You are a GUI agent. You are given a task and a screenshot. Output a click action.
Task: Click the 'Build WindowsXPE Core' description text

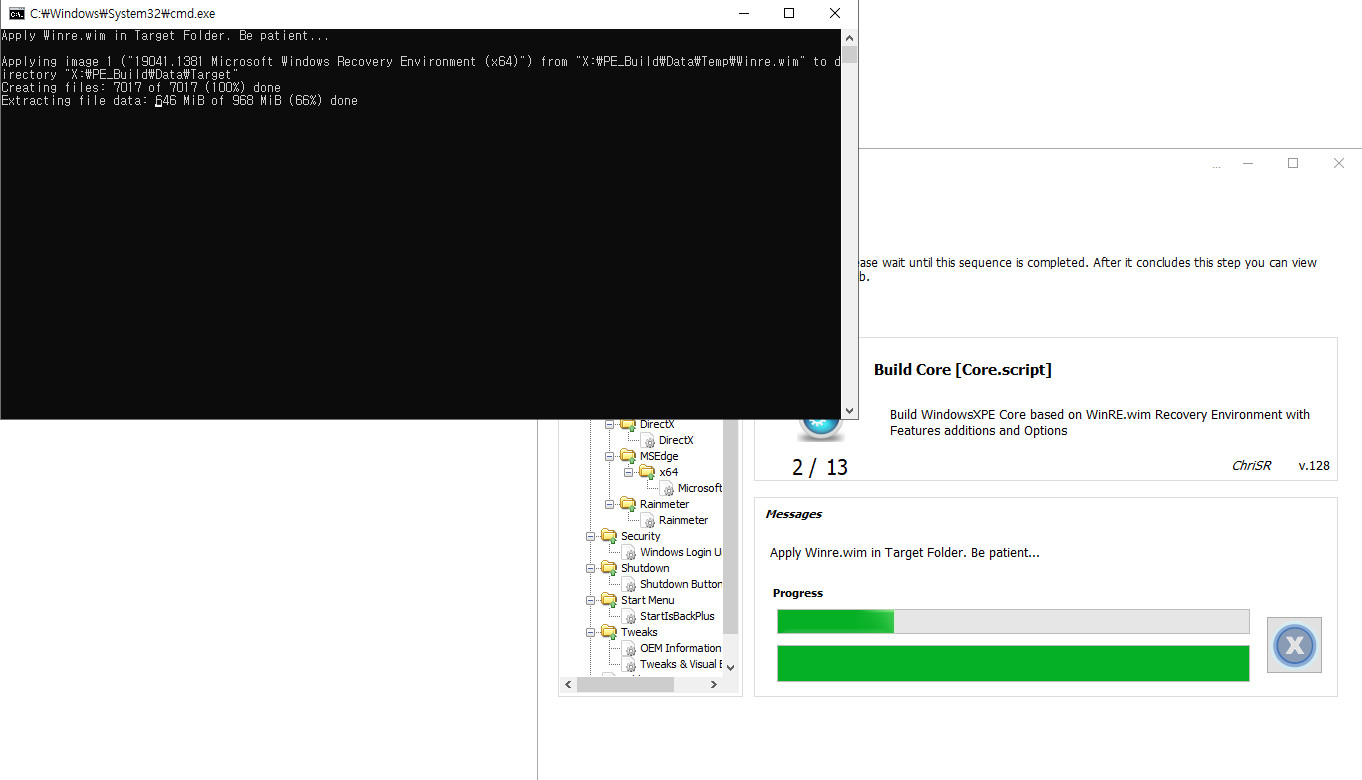(1100, 422)
